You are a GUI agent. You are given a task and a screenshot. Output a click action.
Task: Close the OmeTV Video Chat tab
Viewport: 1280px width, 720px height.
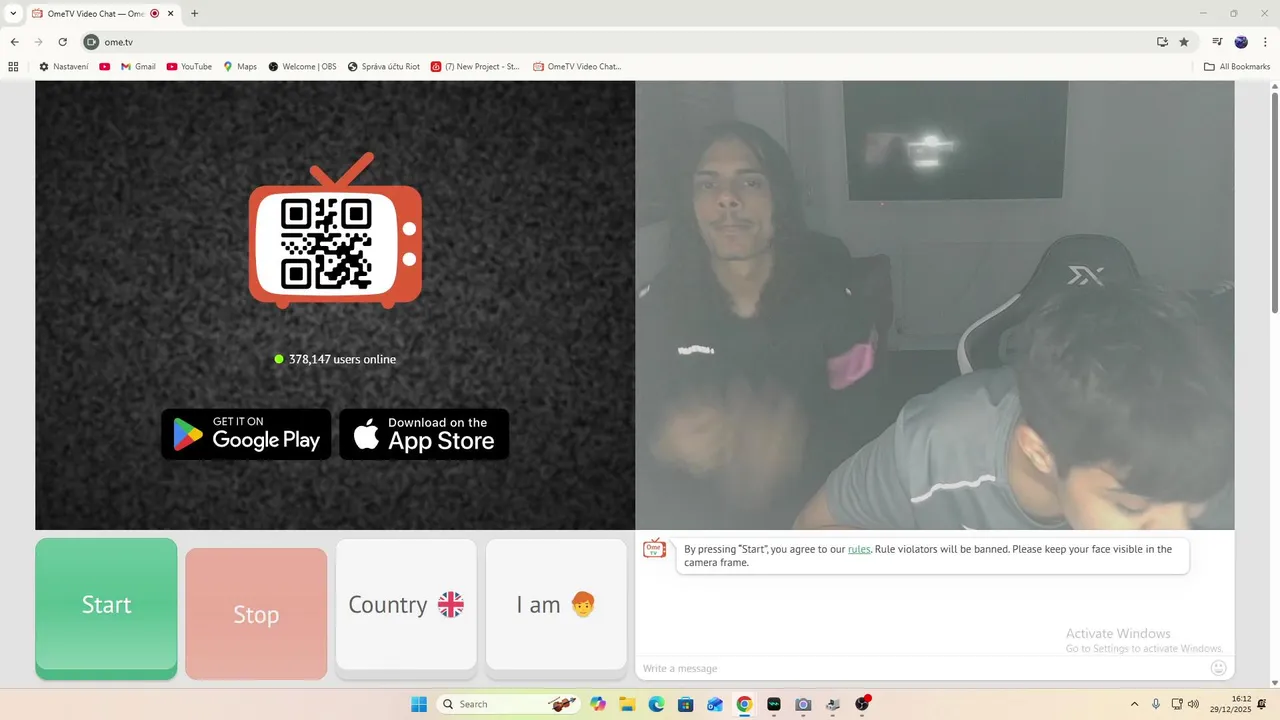(x=172, y=14)
